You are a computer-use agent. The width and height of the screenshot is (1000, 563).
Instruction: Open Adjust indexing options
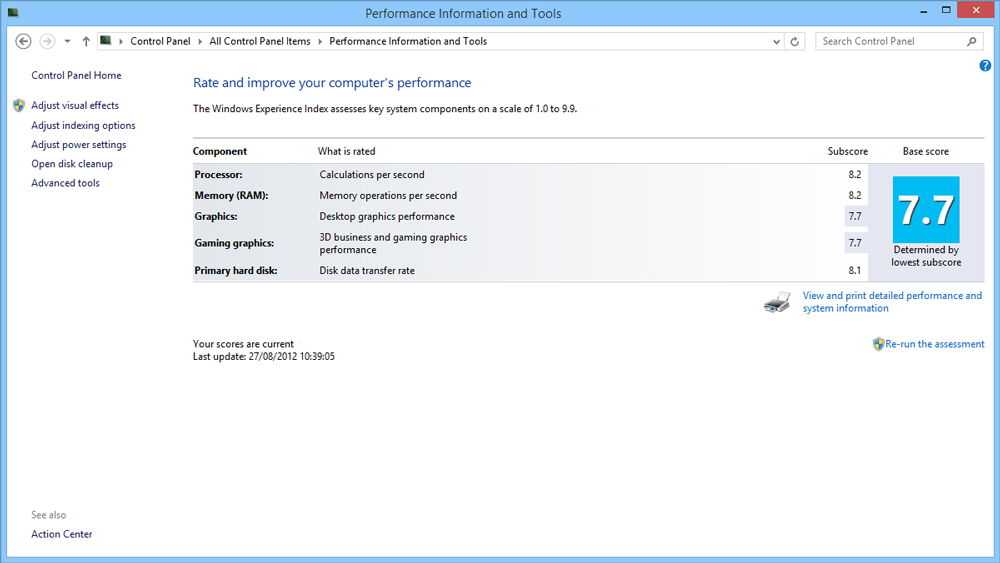click(83, 126)
